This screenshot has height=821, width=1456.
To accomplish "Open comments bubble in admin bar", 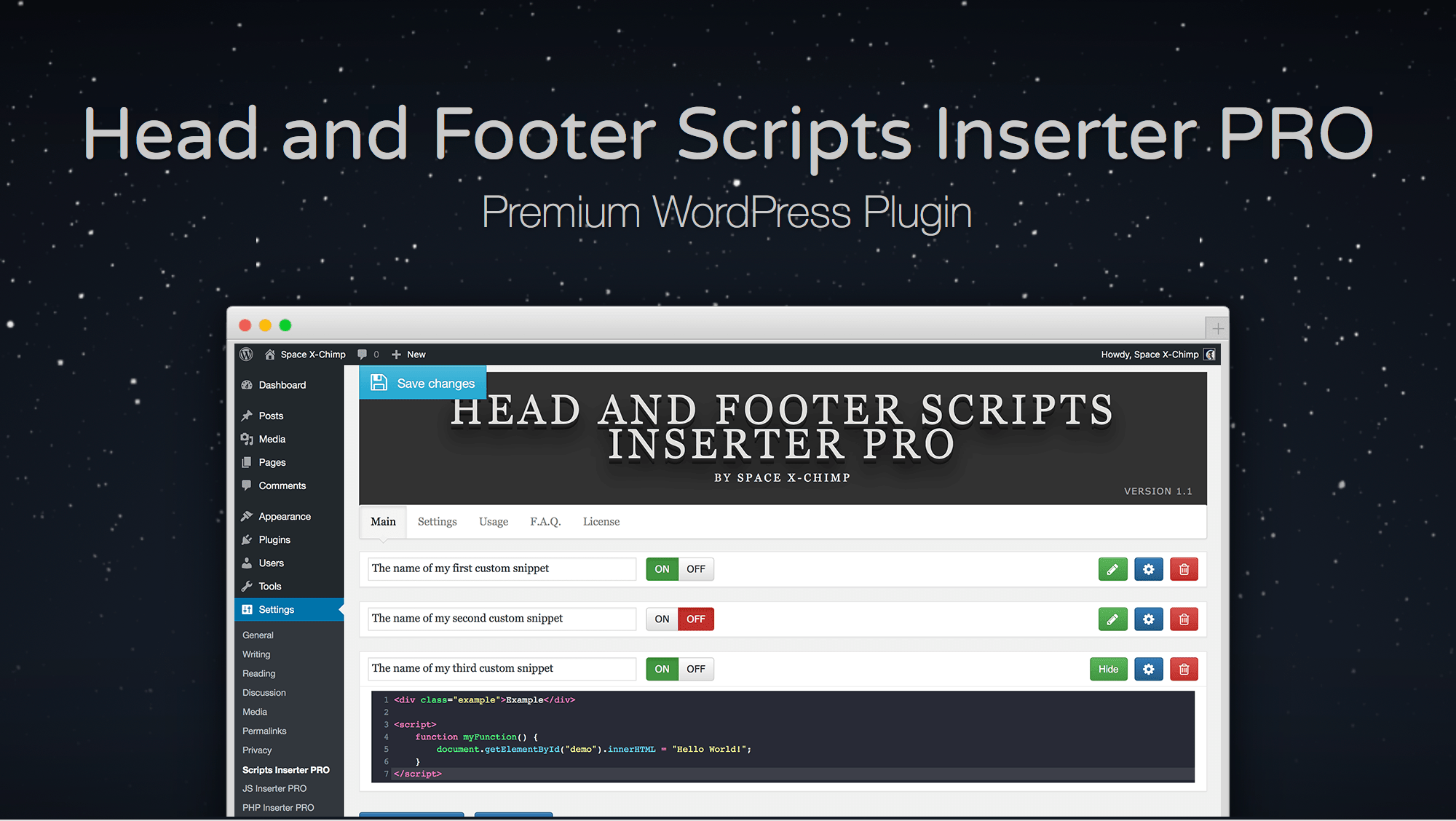I will (368, 354).
